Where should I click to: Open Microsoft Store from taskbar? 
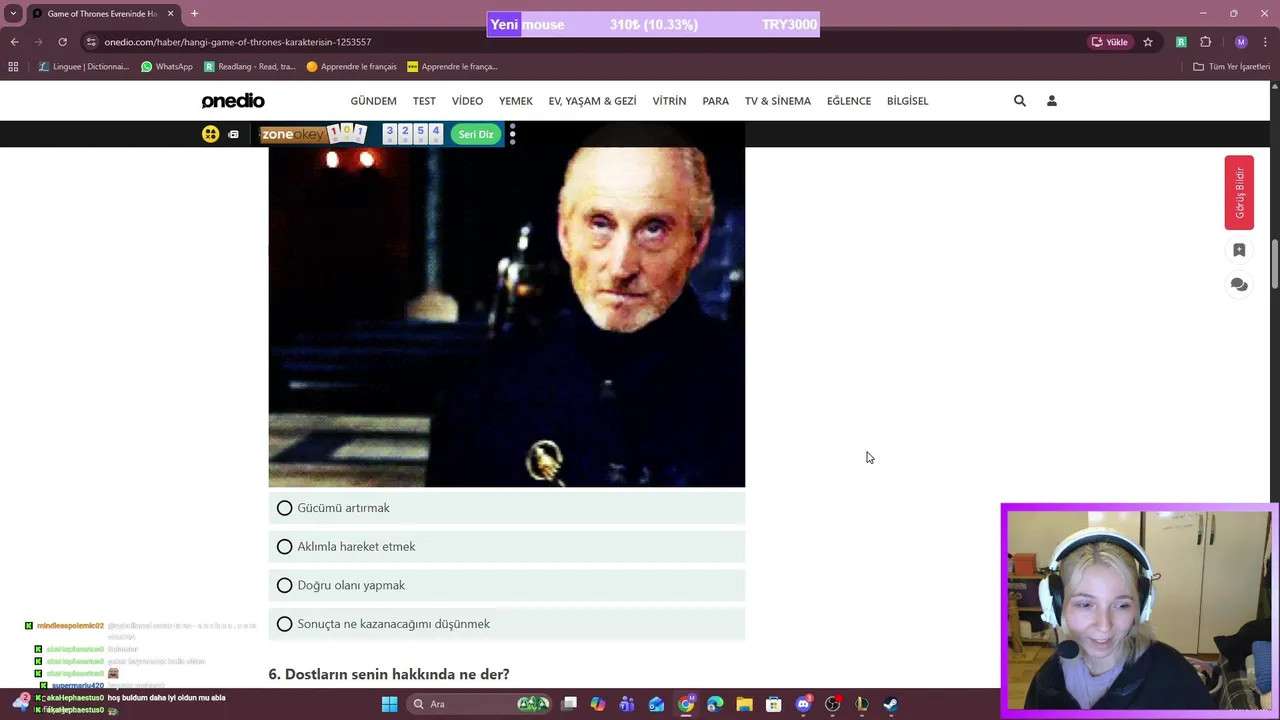pos(773,704)
